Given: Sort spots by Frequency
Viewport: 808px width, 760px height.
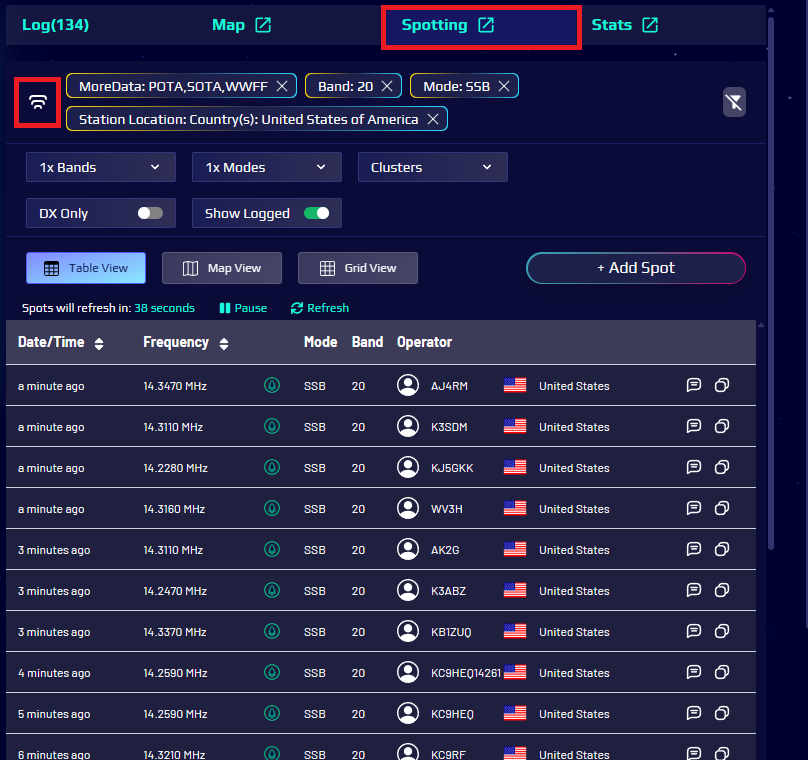Looking at the screenshot, I should click(x=224, y=344).
